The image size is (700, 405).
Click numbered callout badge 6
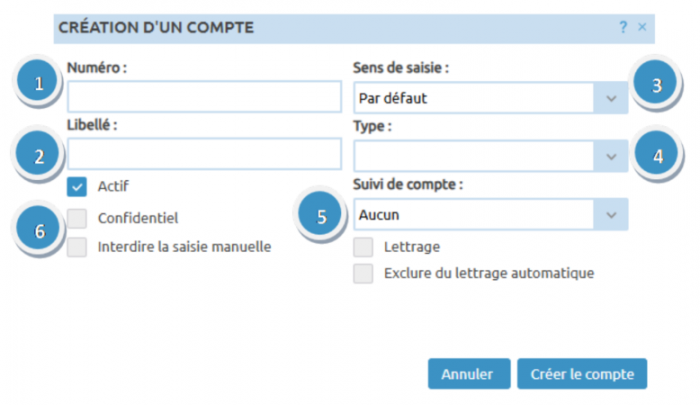click(x=40, y=230)
